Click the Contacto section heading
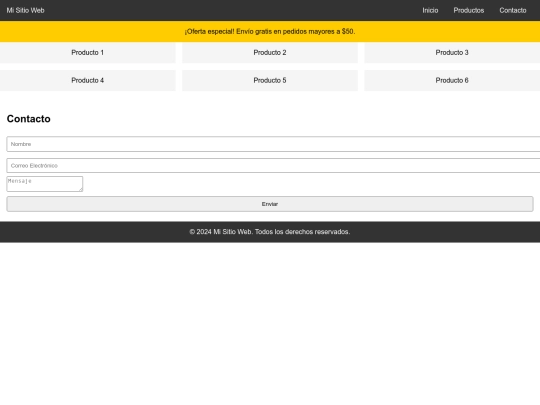This screenshot has height=405, width=540. pos(29,119)
